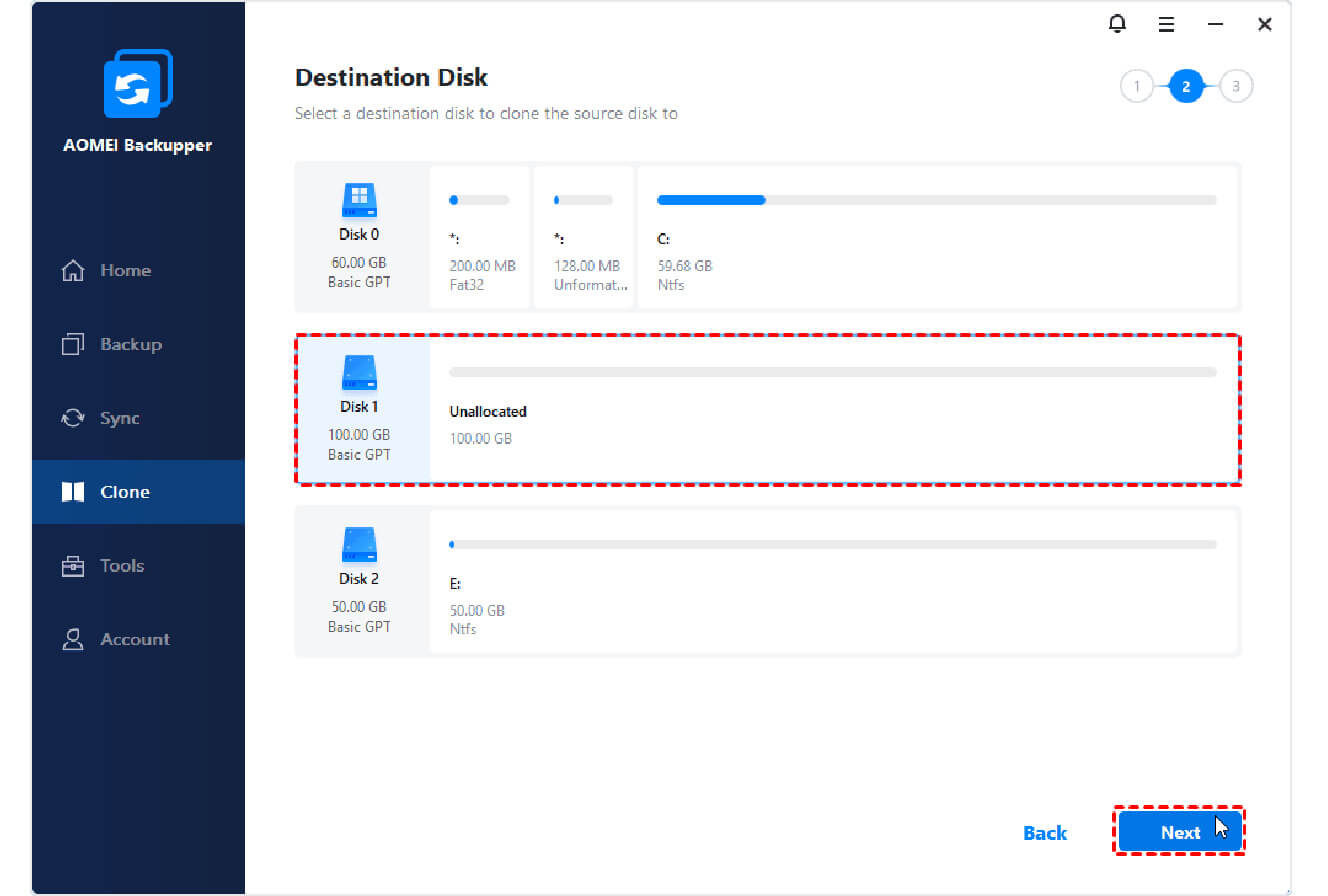Image resolution: width=1328 pixels, height=896 pixels.
Task: Click the Unallocated space usage bar
Action: pos(833,372)
